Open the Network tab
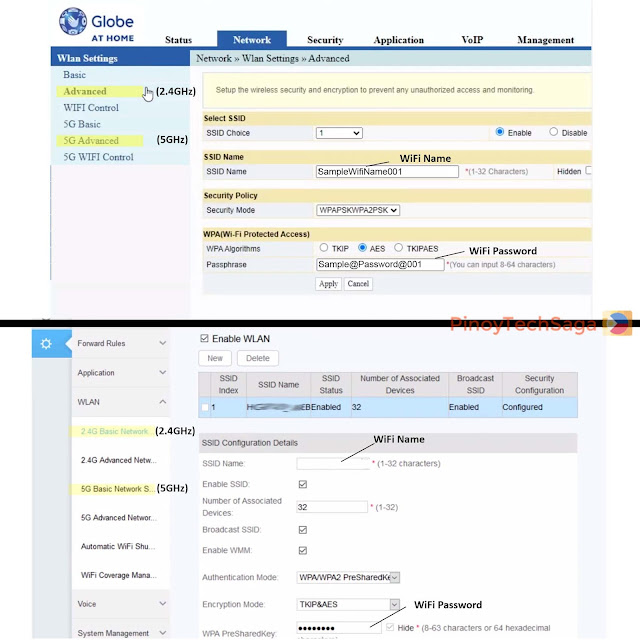 (252, 39)
